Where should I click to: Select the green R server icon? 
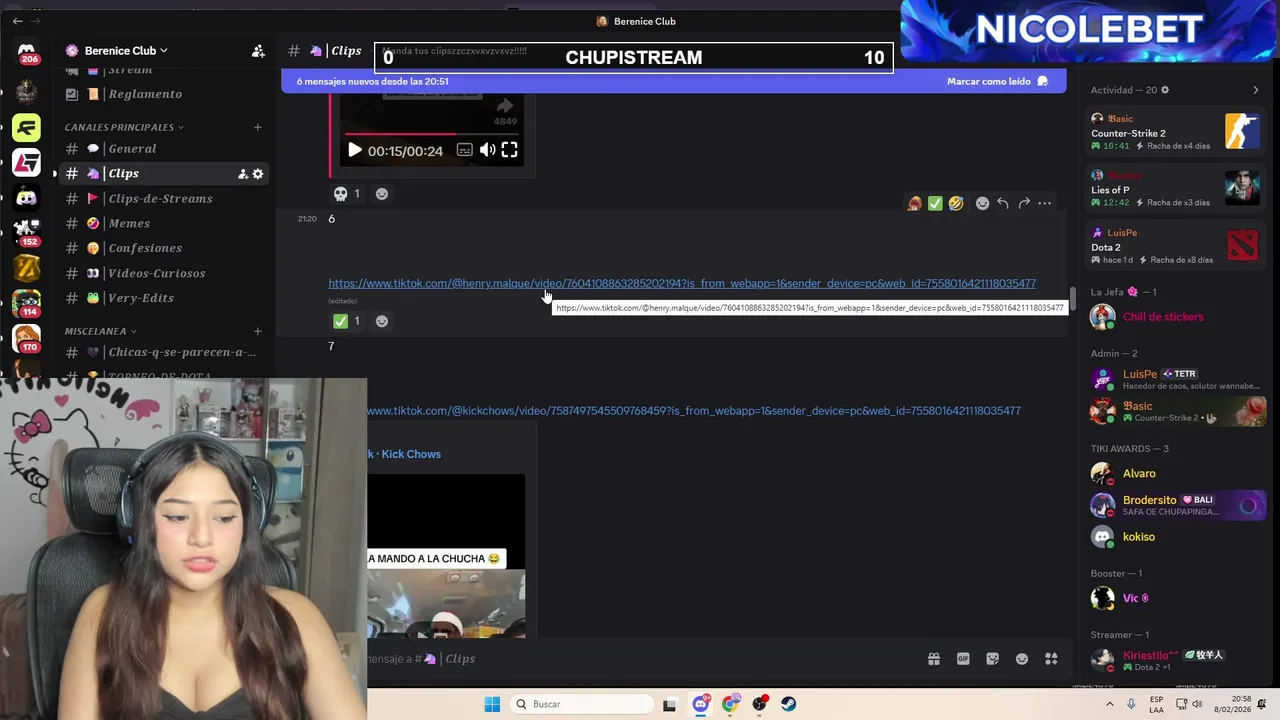point(26,128)
